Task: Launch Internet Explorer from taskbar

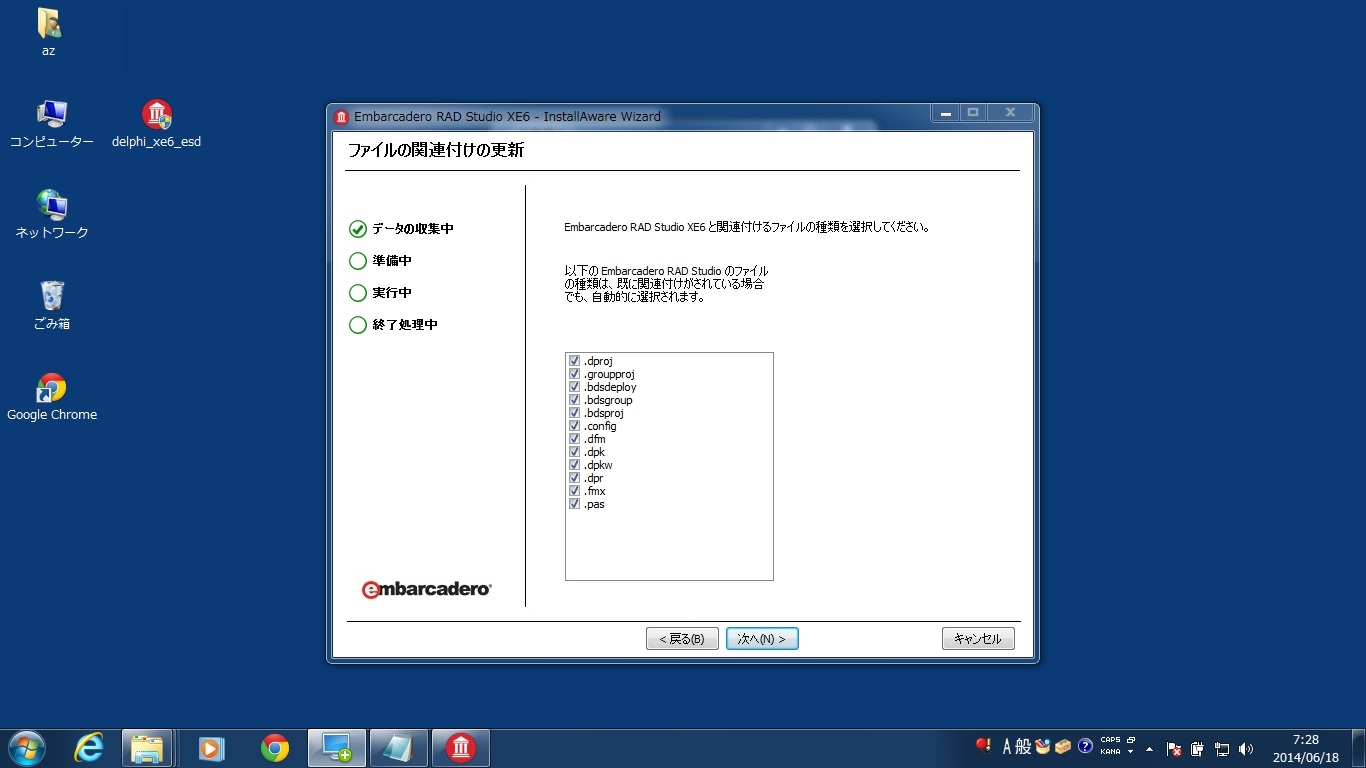Action: (x=89, y=748)
